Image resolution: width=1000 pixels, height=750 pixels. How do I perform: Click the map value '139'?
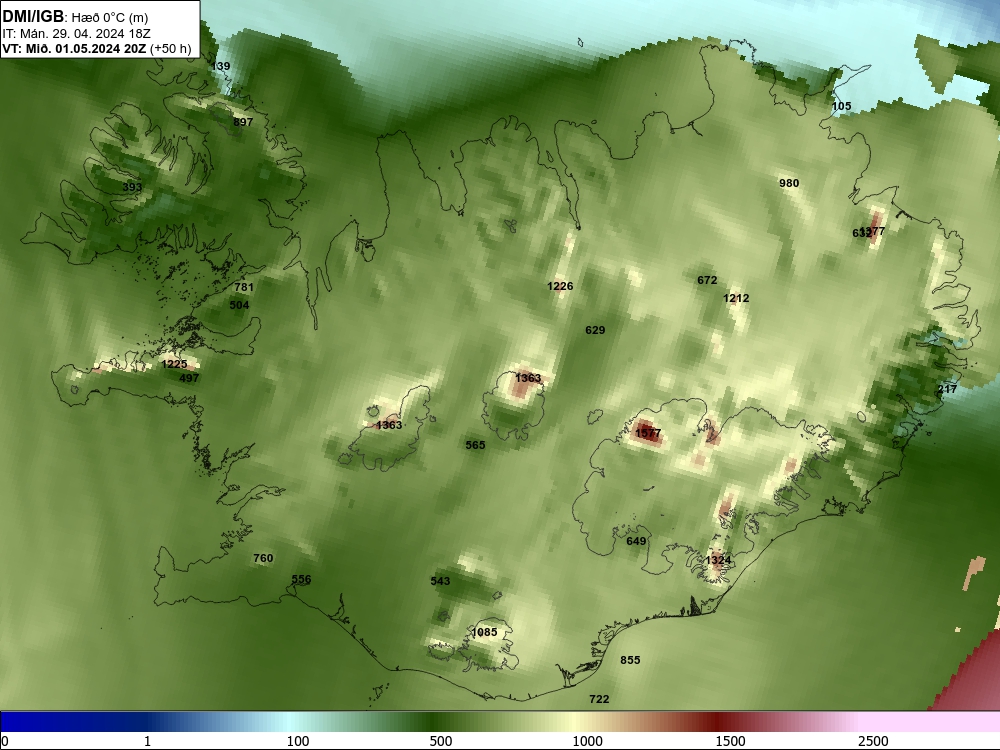220,66
